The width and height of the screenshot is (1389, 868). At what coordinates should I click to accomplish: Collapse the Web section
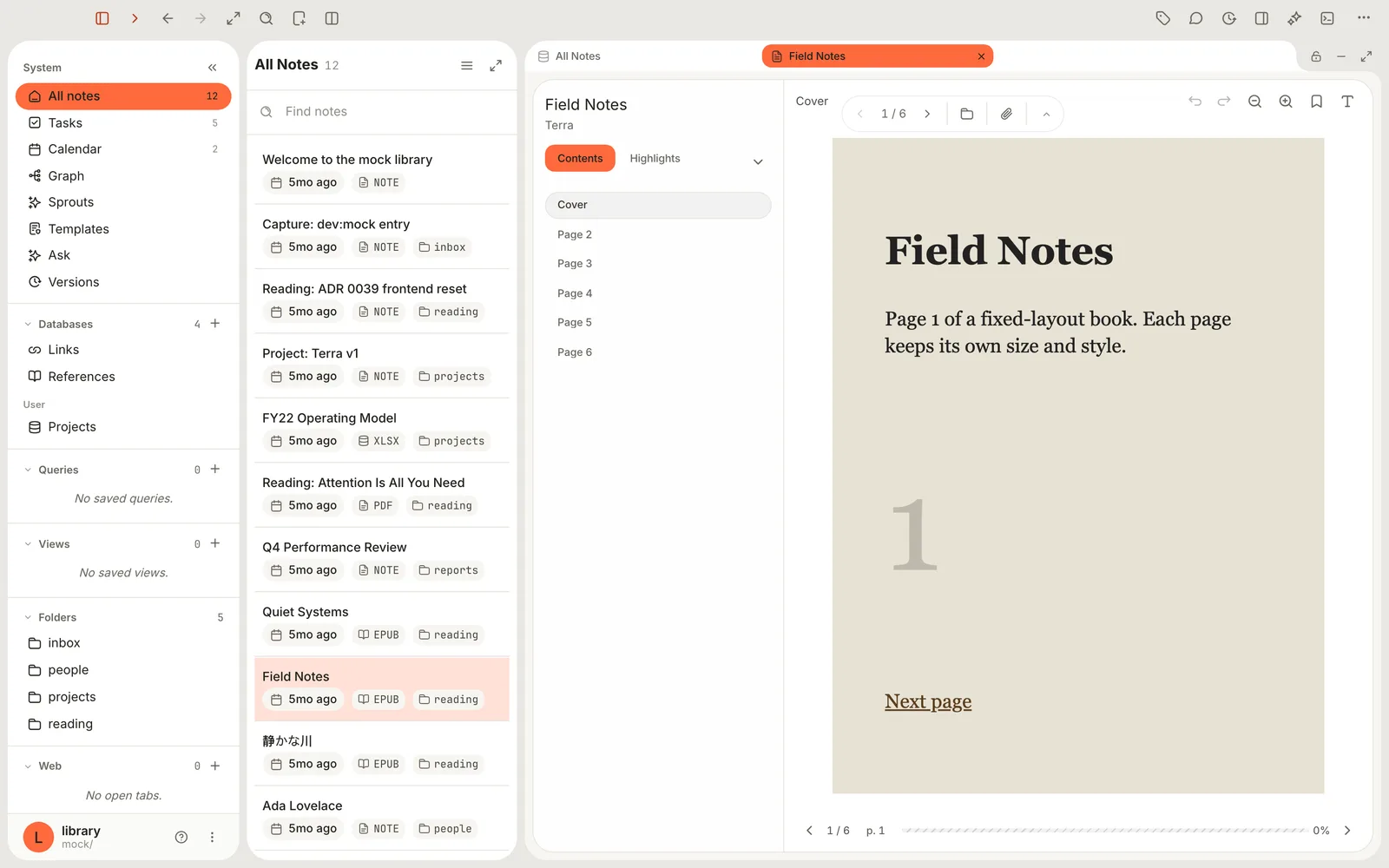(x=28, y=766)
